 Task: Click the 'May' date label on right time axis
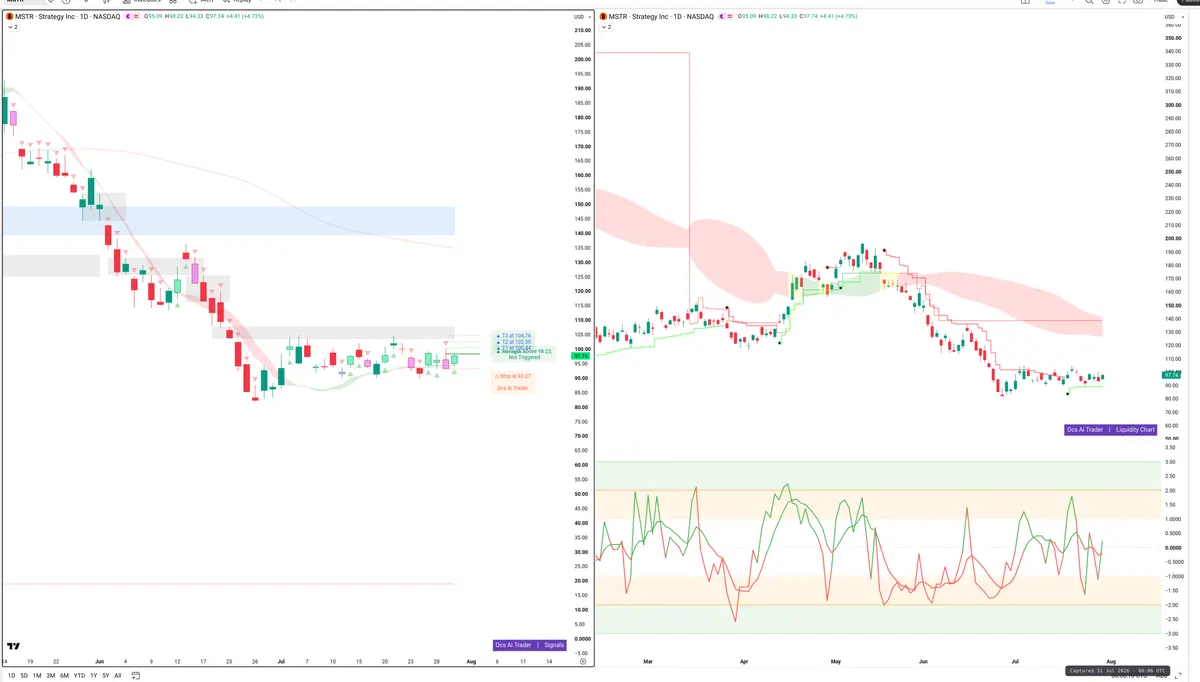(x=836, y=661)
